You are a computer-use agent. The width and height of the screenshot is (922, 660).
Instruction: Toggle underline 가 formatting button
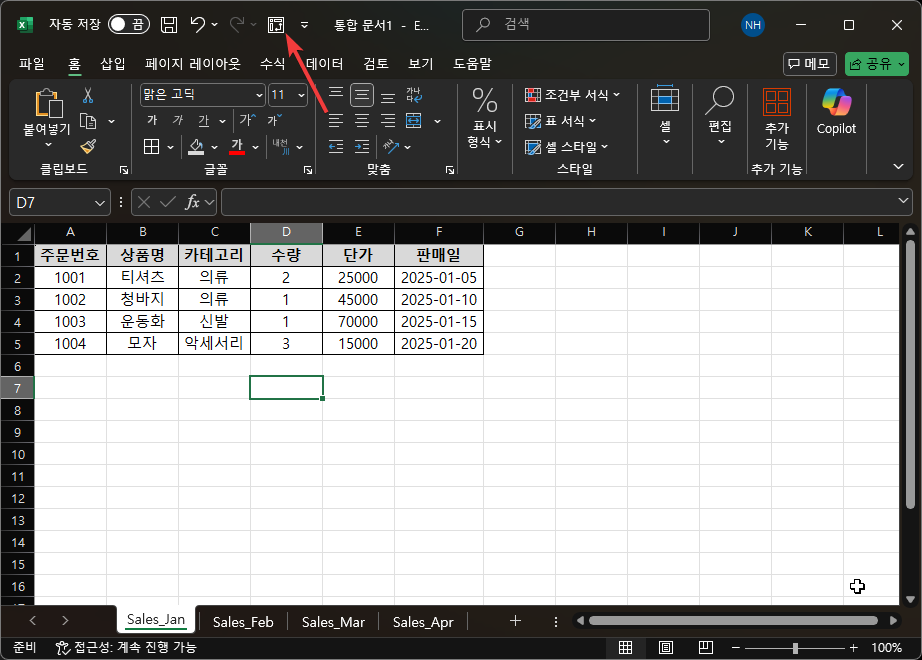coord(203,121)
